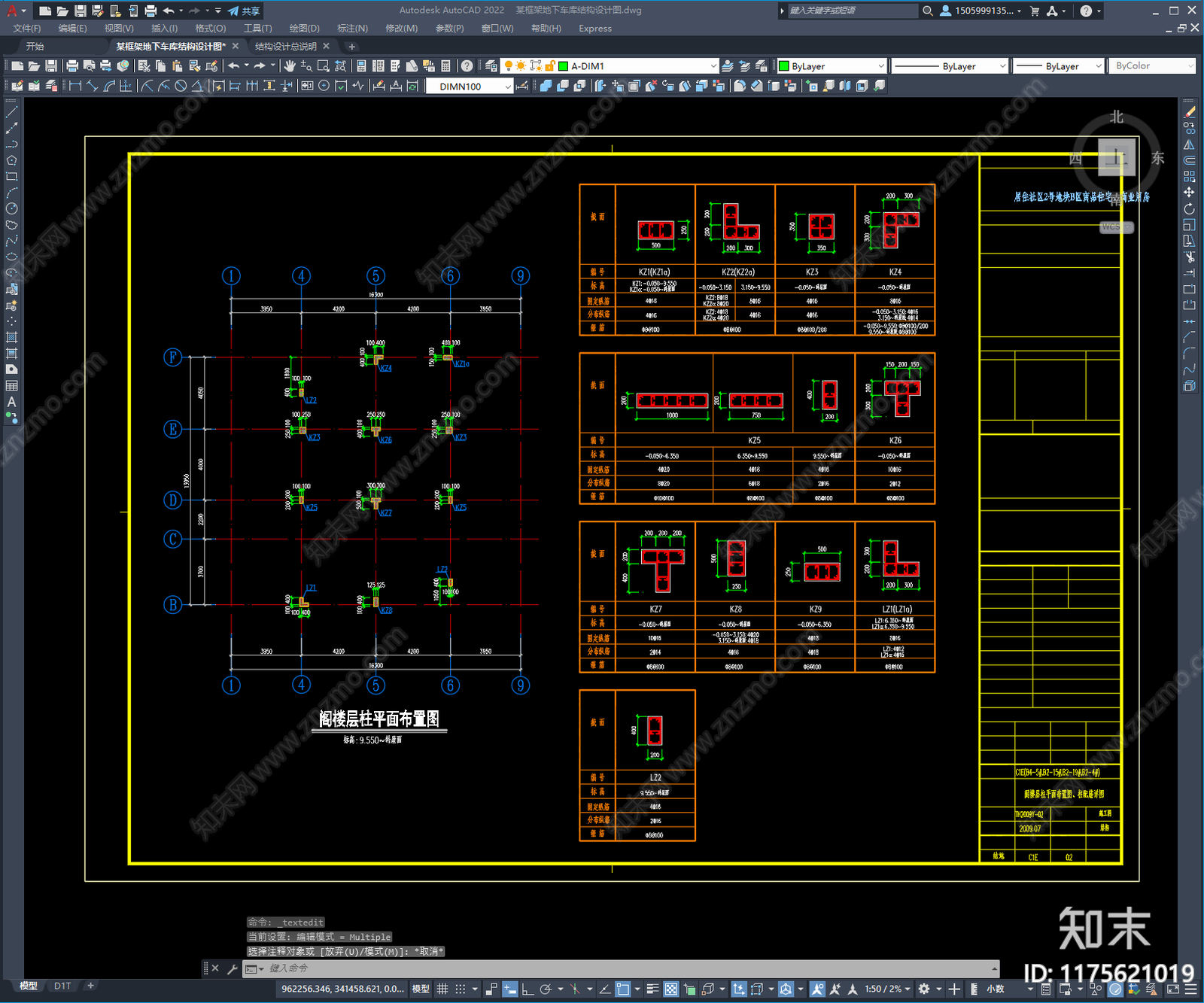
Task: Select the Hatch tool in left toolbar
Action: coord(11,337)
